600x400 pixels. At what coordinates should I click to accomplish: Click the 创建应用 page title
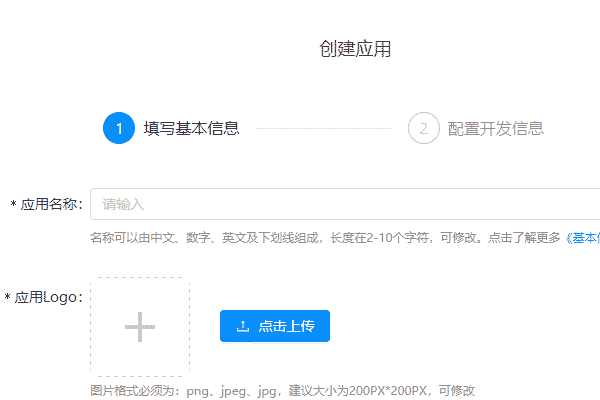point(355,49)
